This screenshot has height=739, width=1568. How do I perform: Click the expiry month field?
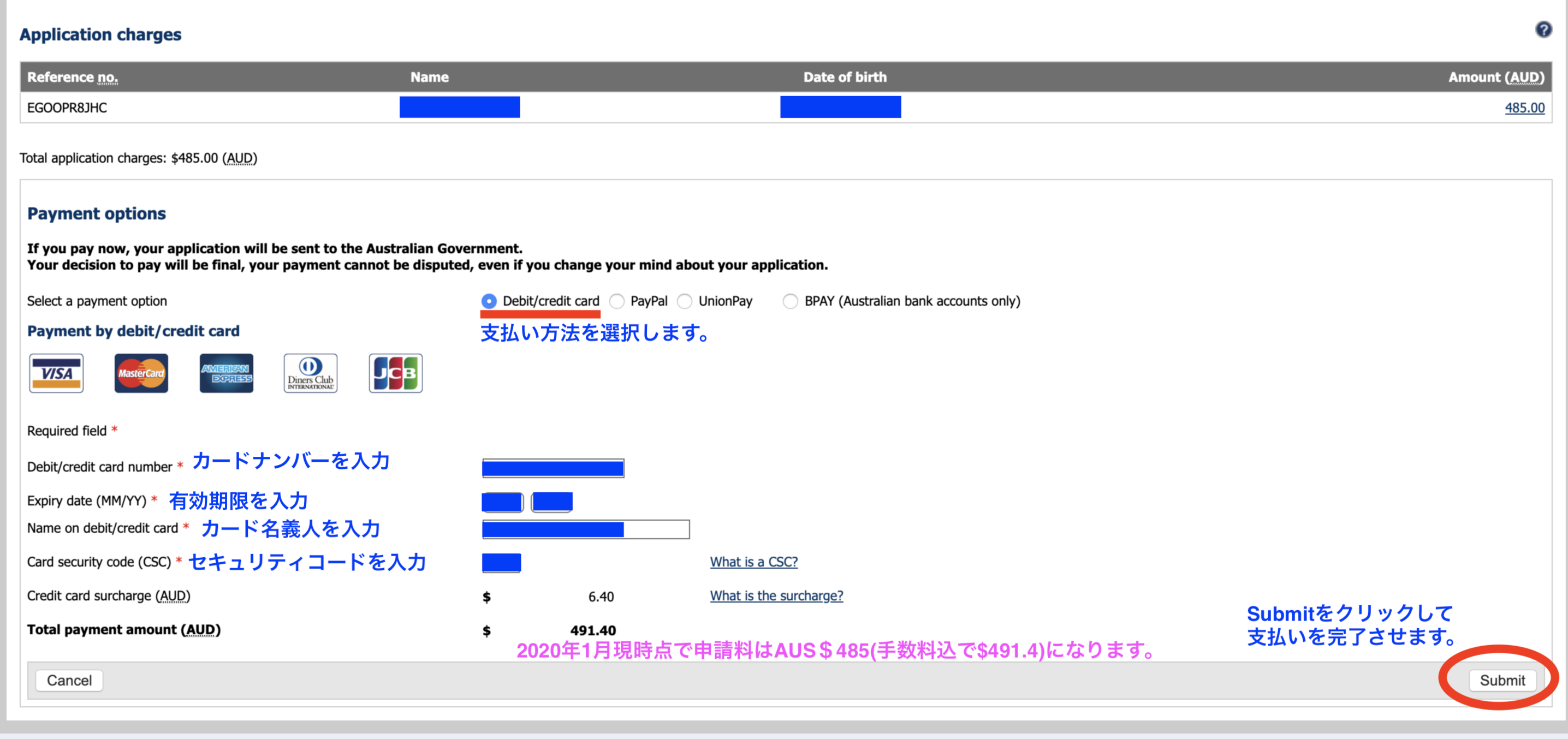pyautogui.click(x=502, y=502)
